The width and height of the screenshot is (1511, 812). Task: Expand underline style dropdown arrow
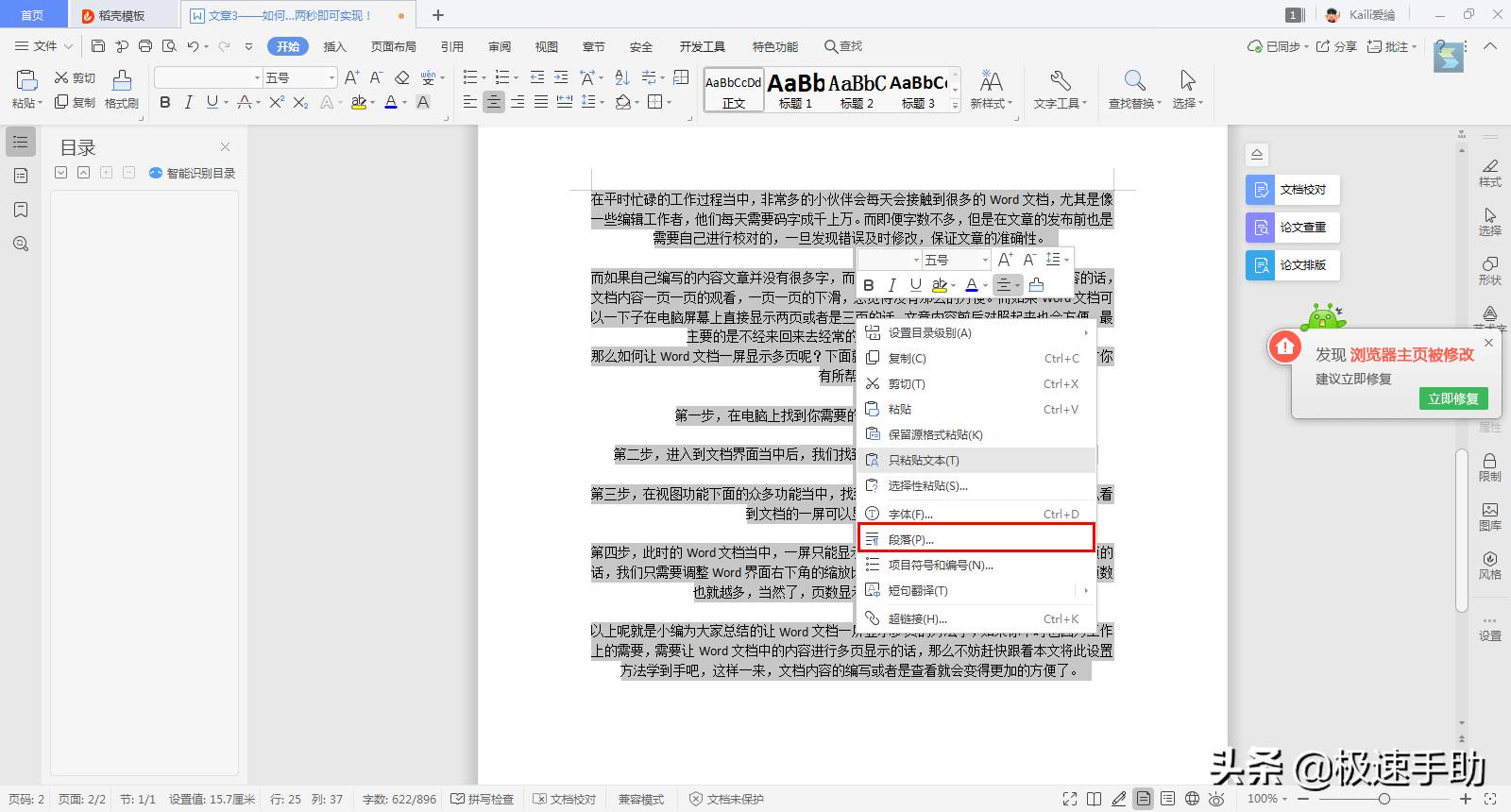click(x=227, y=102)
